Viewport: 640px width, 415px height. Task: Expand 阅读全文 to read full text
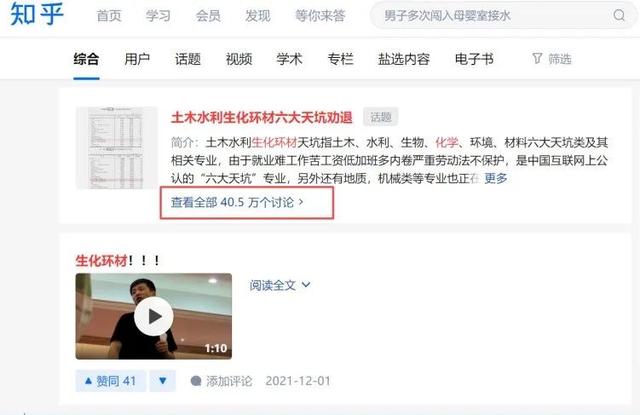pos(280,285)
